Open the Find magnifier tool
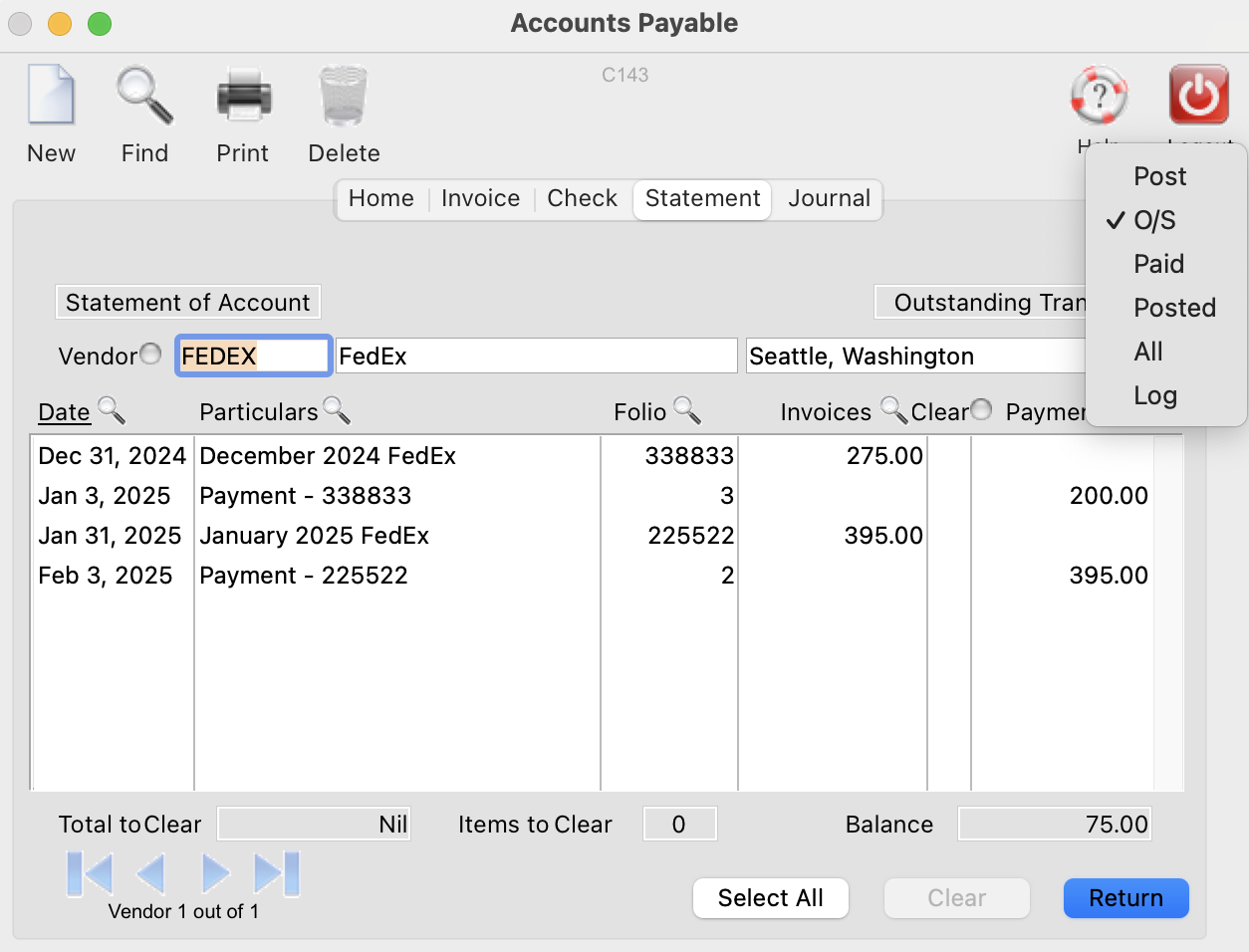The height and width of the screenshot is (952, 1249). pos(145,96)
